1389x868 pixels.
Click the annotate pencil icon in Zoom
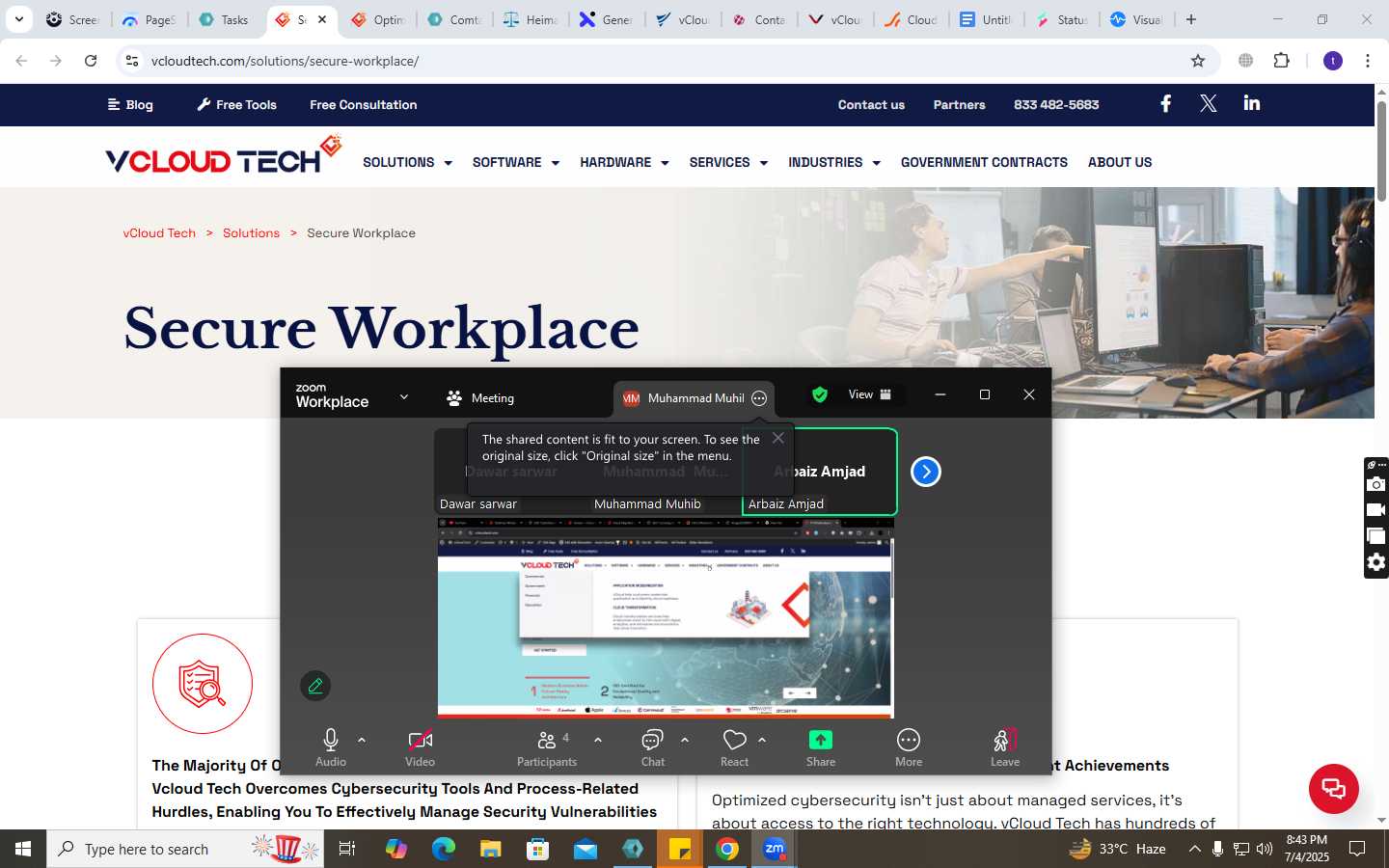[315, 686]
